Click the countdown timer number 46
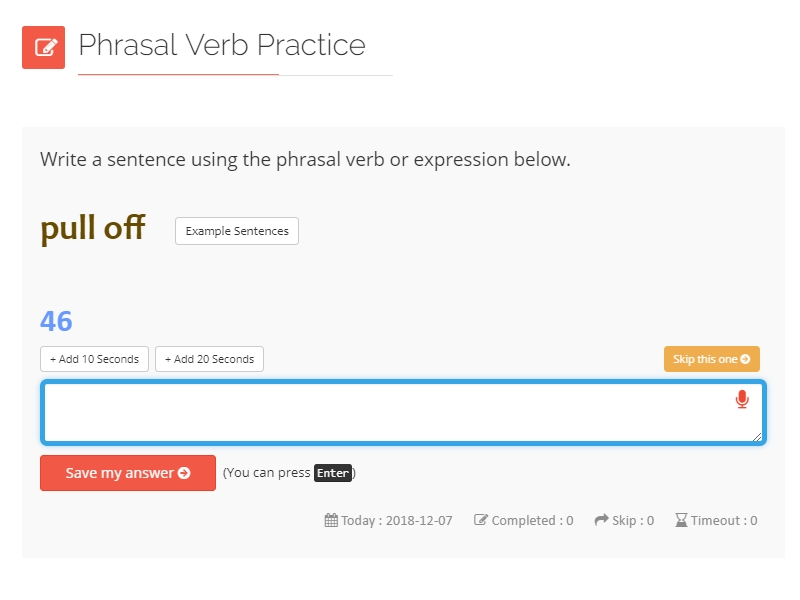Screen dimensions: 800x600 click(x=56, y=321)
